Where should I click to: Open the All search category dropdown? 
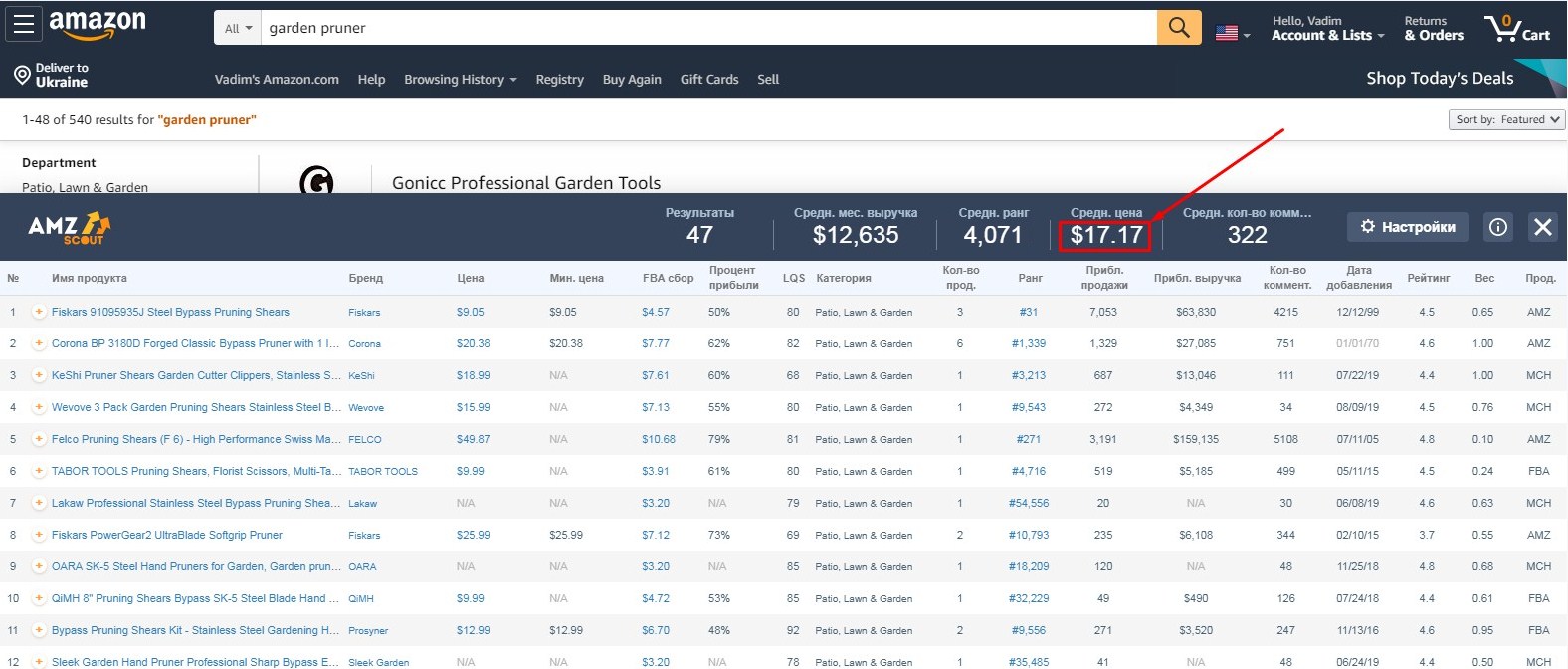click(238, 29)
